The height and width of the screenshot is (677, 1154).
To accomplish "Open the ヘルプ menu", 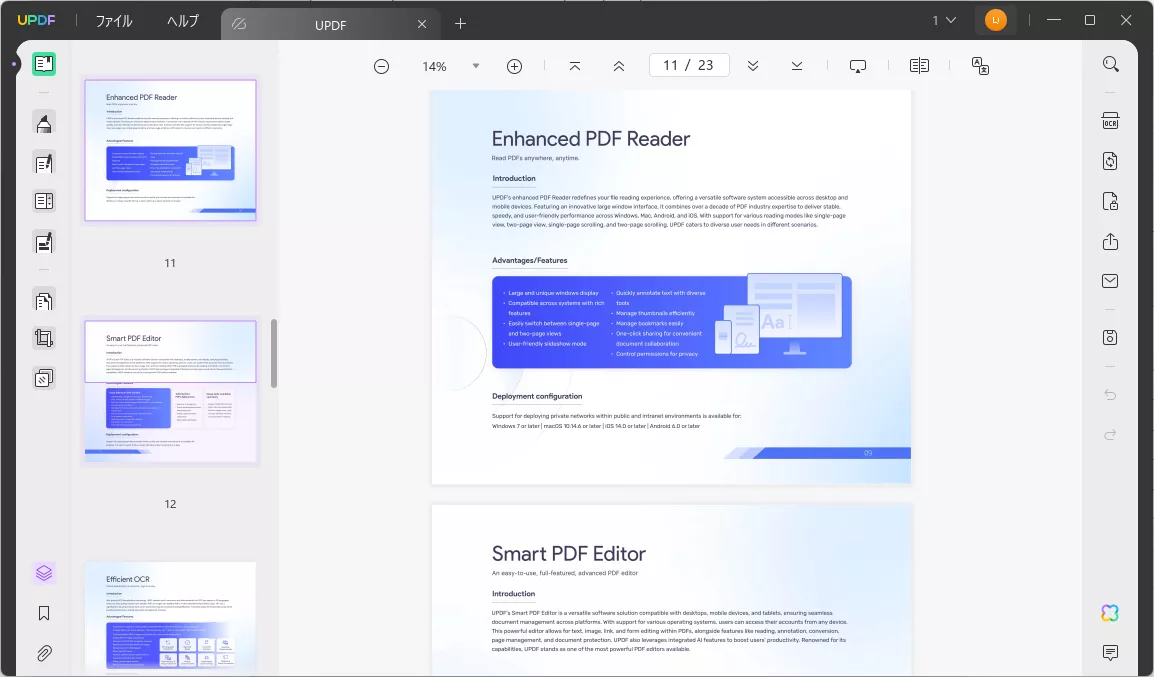I will 183,21.
